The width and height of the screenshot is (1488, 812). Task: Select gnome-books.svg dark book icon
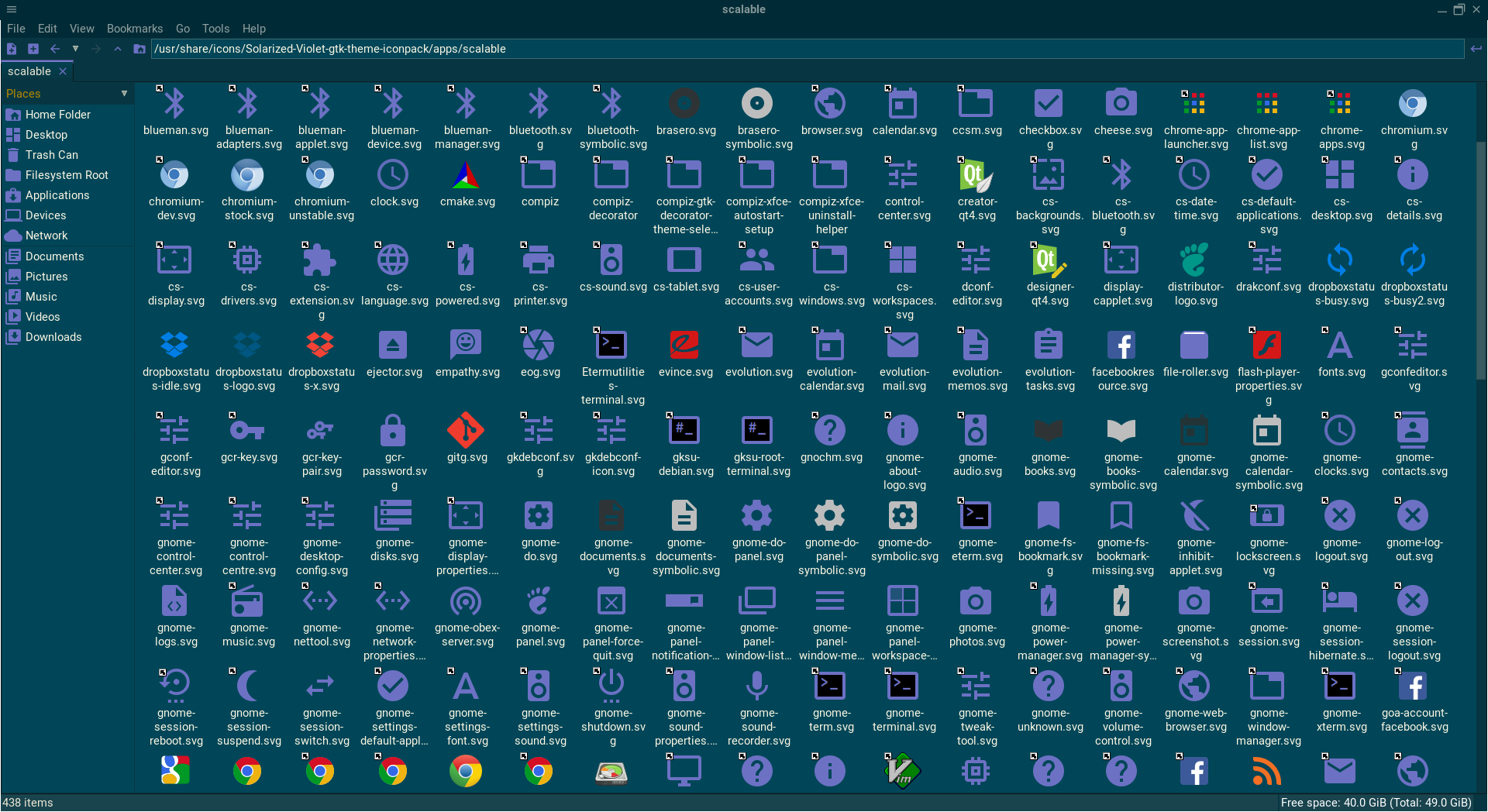(1049, 431)
